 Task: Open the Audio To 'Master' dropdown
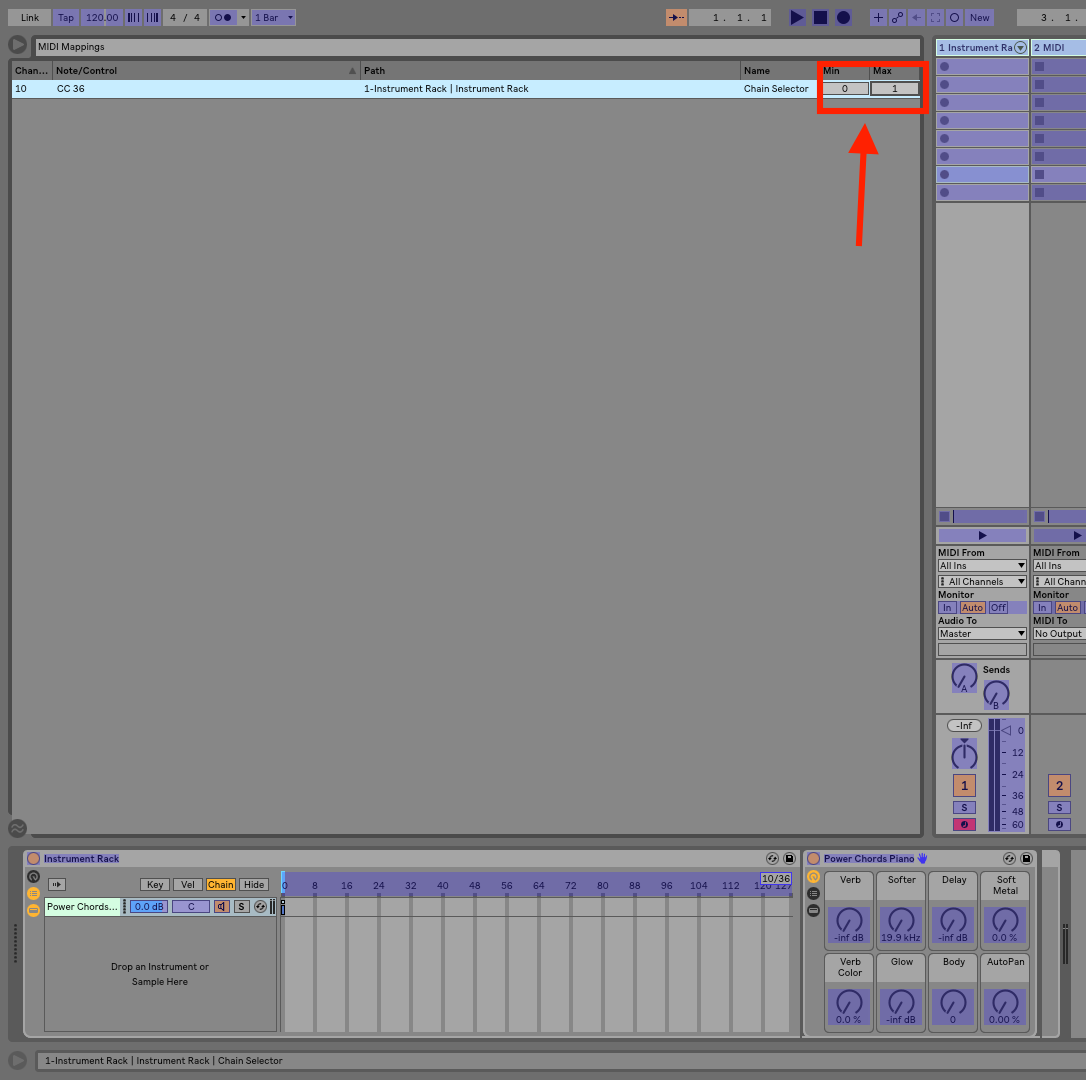tap(982, 633)
